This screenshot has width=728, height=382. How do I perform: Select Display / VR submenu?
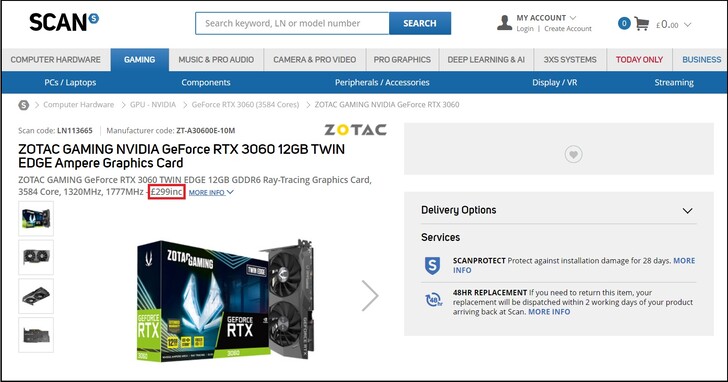click(x=554, y=83)
